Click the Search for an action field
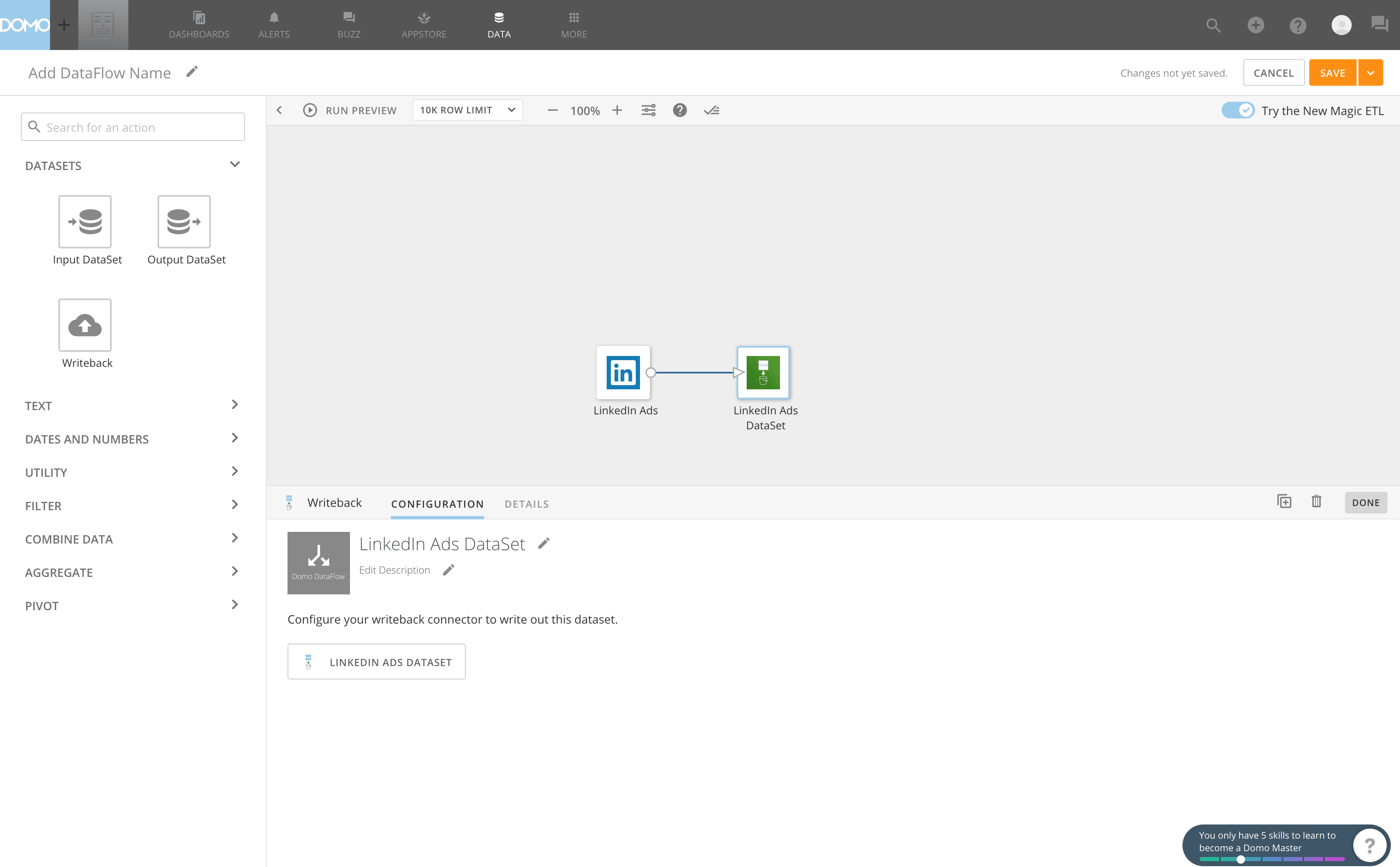The height and width of the screenshot is (867, 1400). click(133, 127)
